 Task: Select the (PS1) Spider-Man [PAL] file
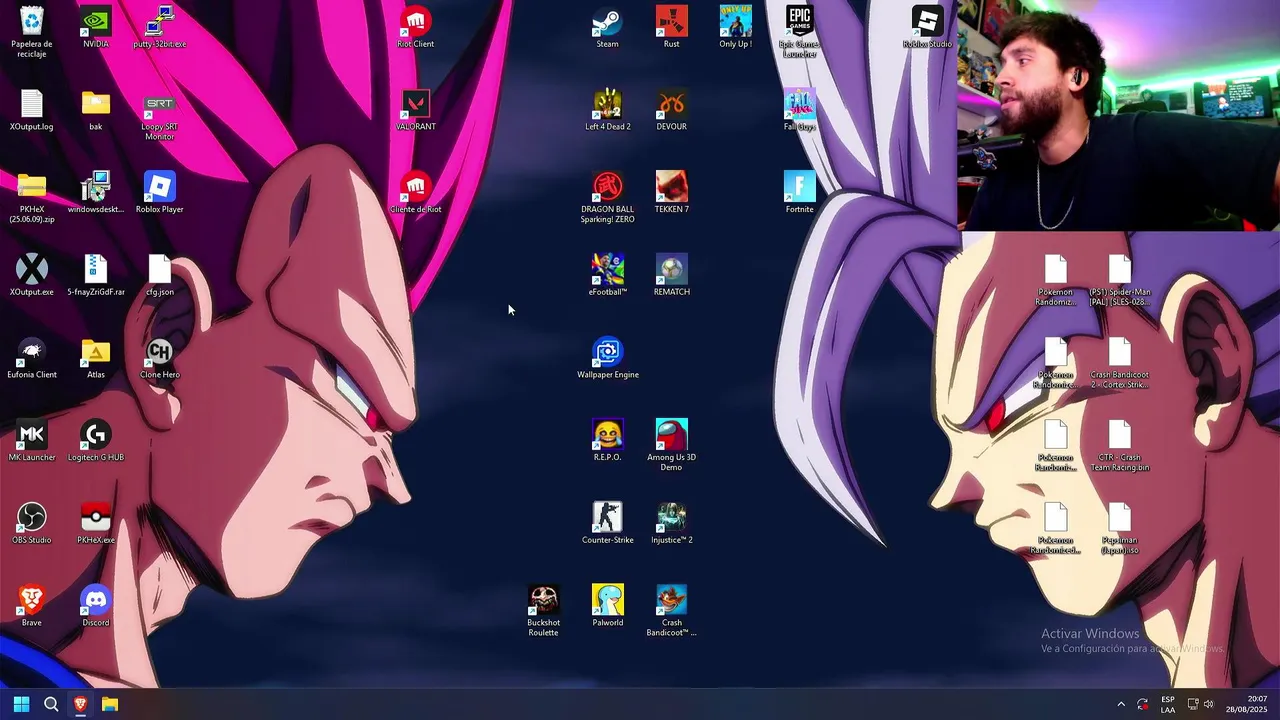(x=1120, y=280)
